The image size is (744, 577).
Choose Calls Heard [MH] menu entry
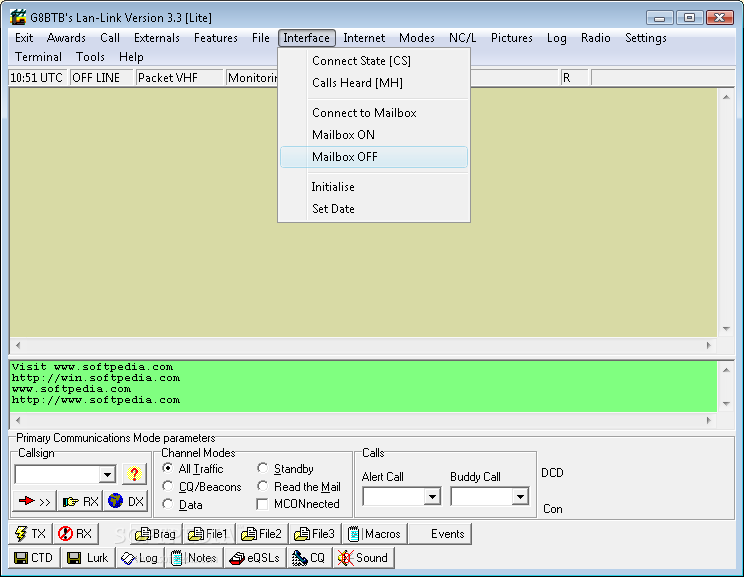[374, 83]
